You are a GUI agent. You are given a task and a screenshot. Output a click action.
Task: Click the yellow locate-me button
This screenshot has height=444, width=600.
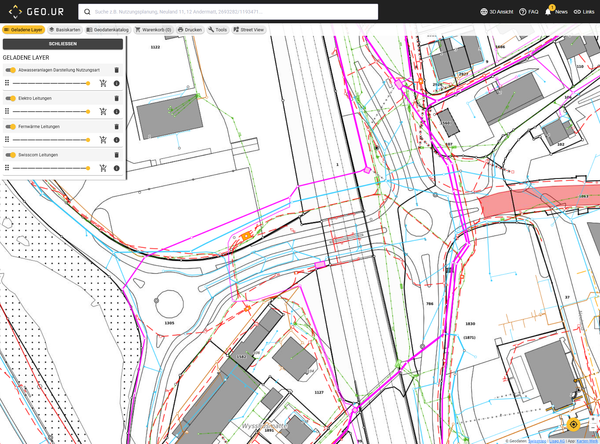573,424
